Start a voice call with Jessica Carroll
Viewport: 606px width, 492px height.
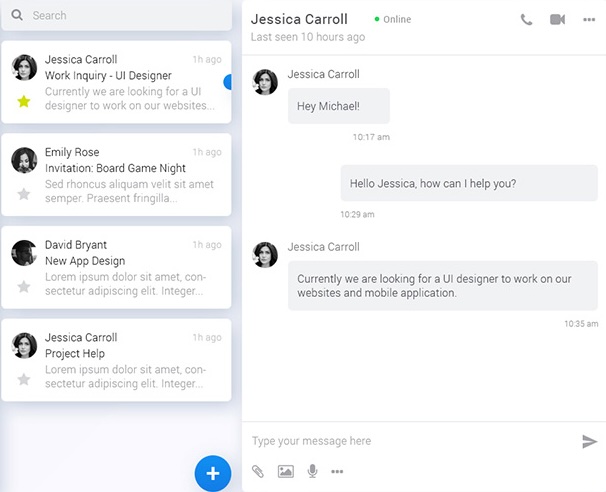click(526, 19)
